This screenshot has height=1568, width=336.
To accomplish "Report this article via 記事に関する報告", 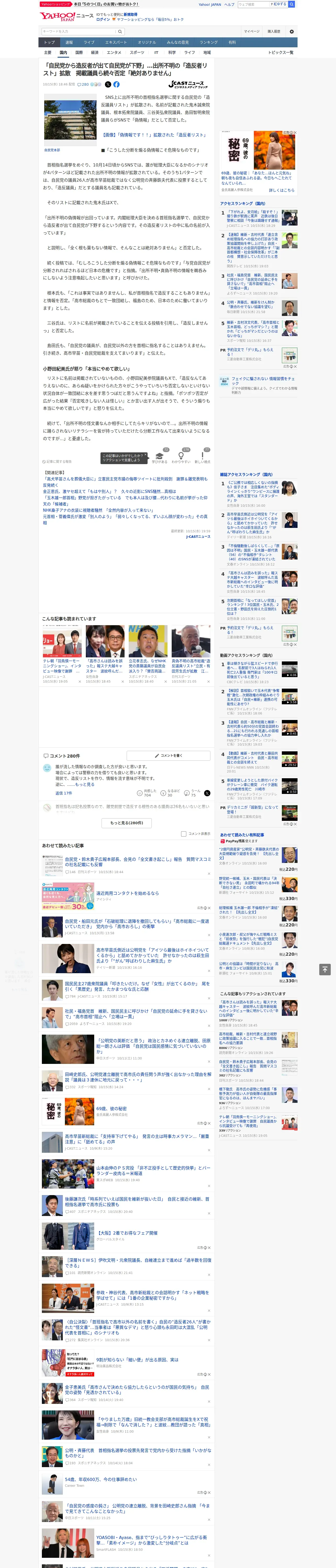I will click(x=57, y=462).
